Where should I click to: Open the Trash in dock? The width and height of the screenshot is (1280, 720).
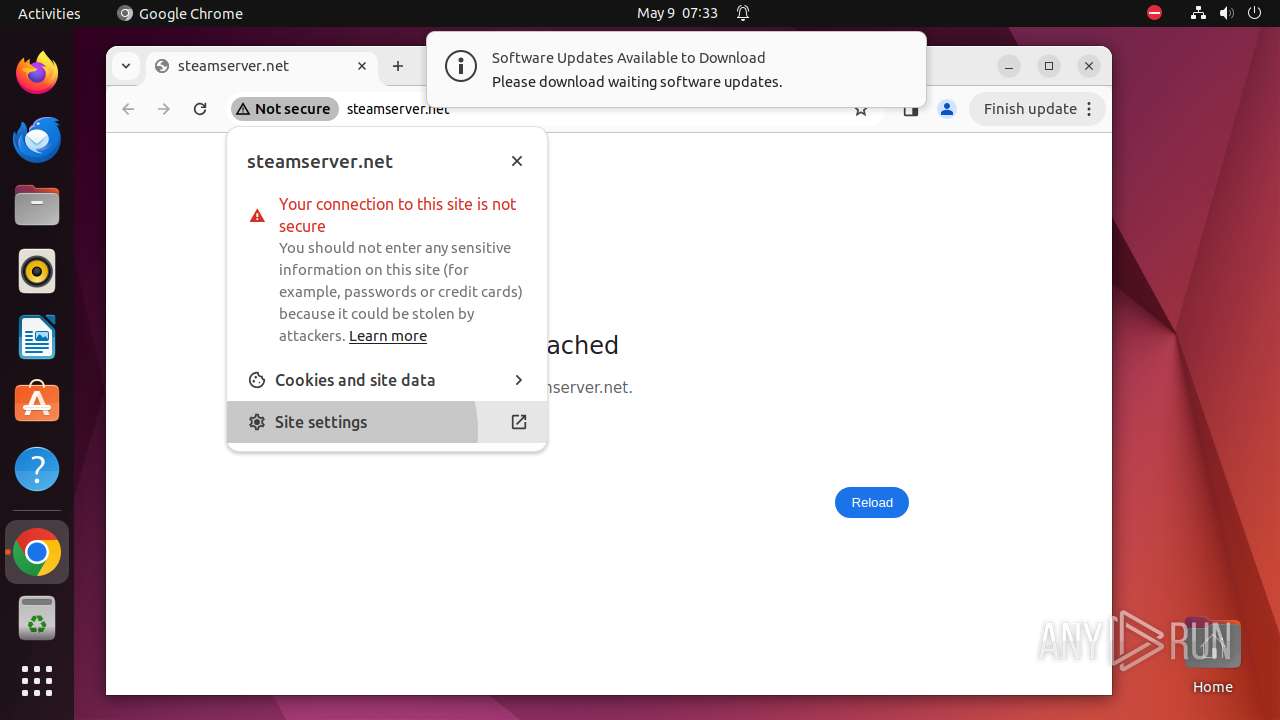pos(37,618)
